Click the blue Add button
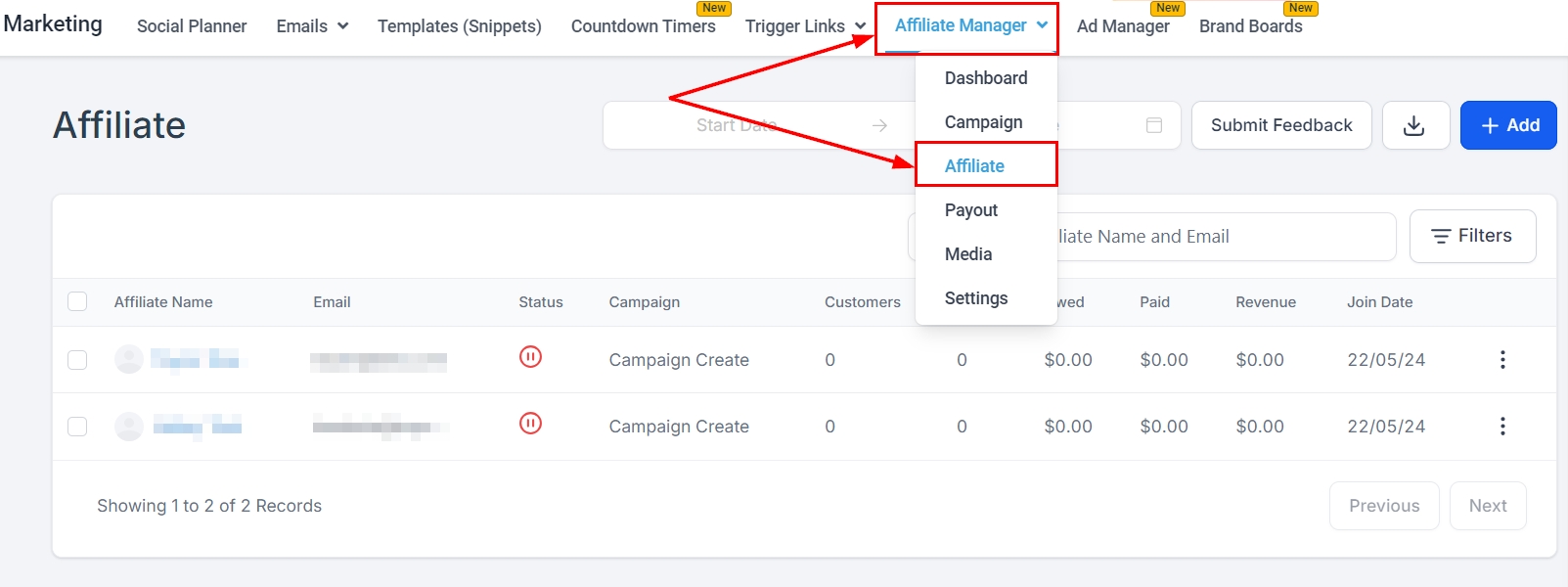Screen dimensions: 1568x587 click(x=1508, y=125)
